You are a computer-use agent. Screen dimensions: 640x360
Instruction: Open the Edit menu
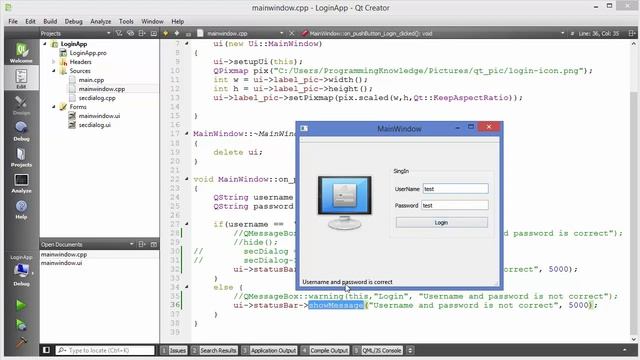tap(30, 21)
